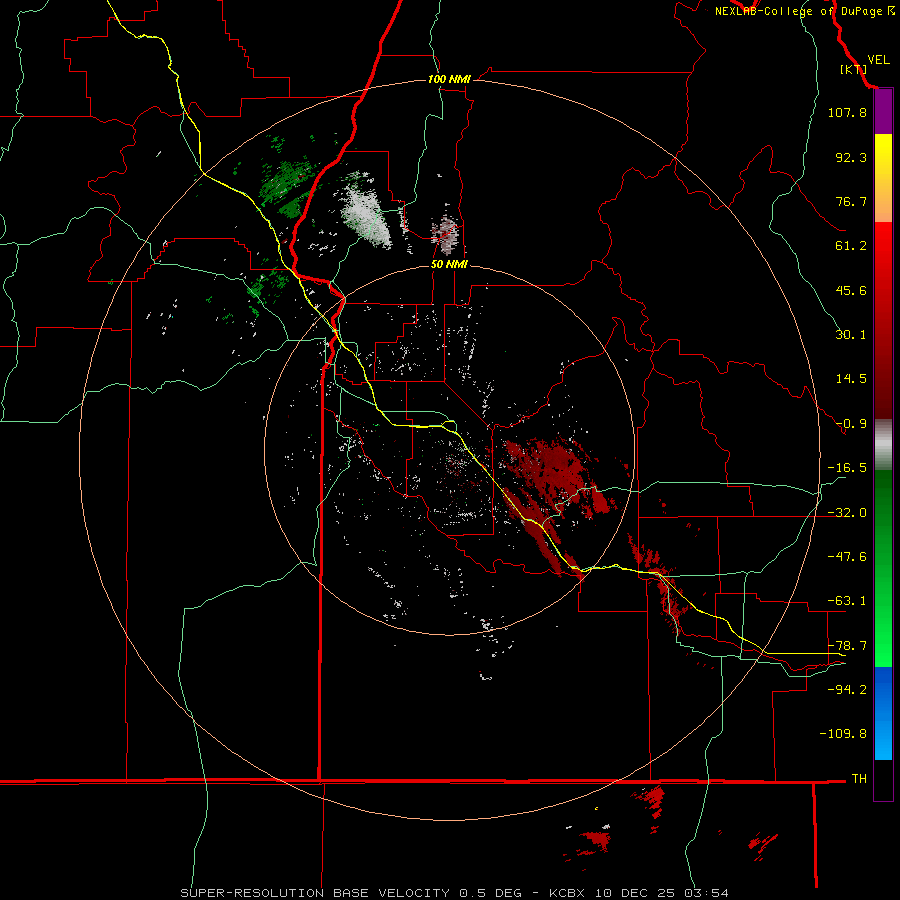900x900 pixels.
Task: Click the green velocity echo northwest of radar
Action: 286,187
